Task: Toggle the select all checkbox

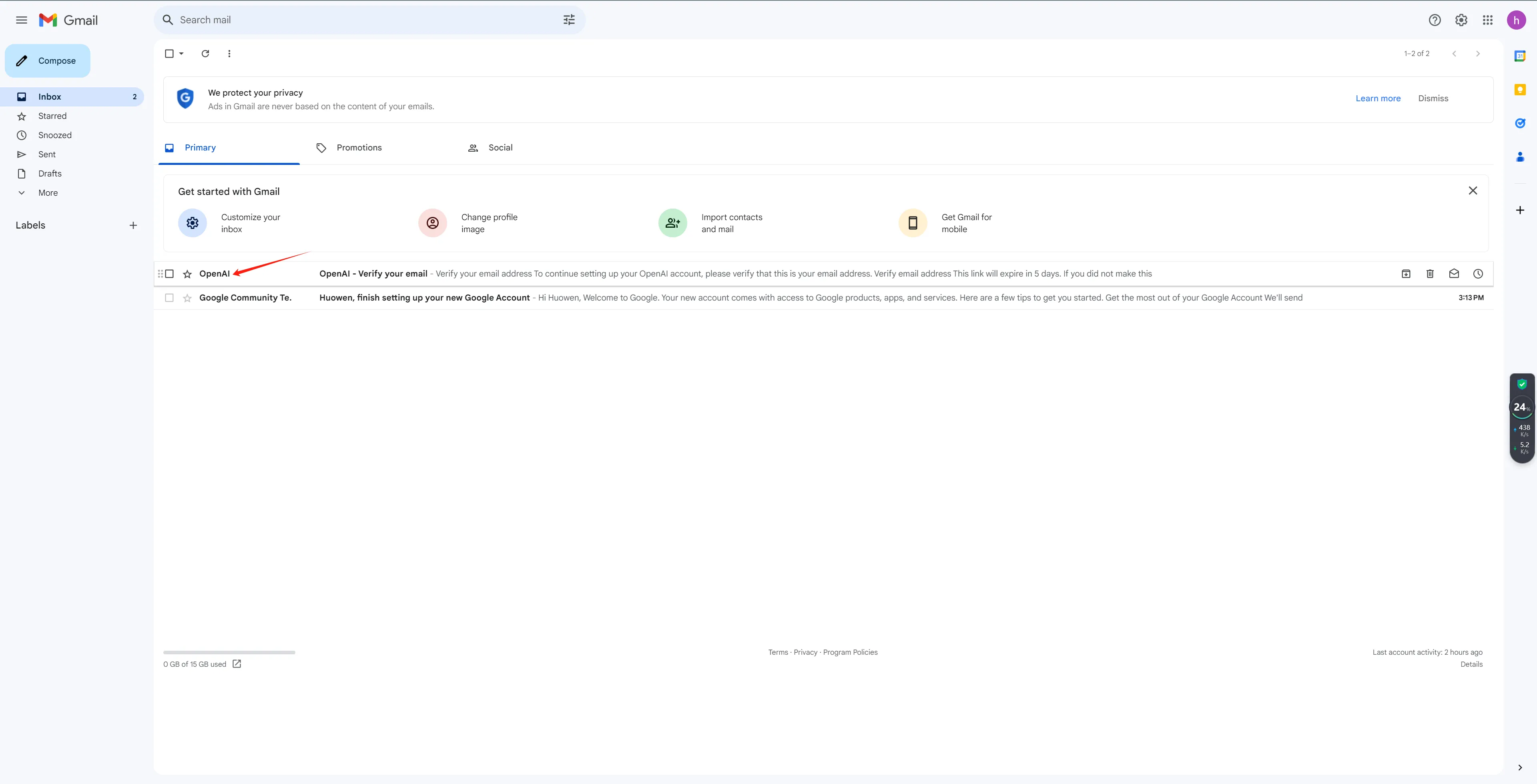Action: (x=169, y=54)
